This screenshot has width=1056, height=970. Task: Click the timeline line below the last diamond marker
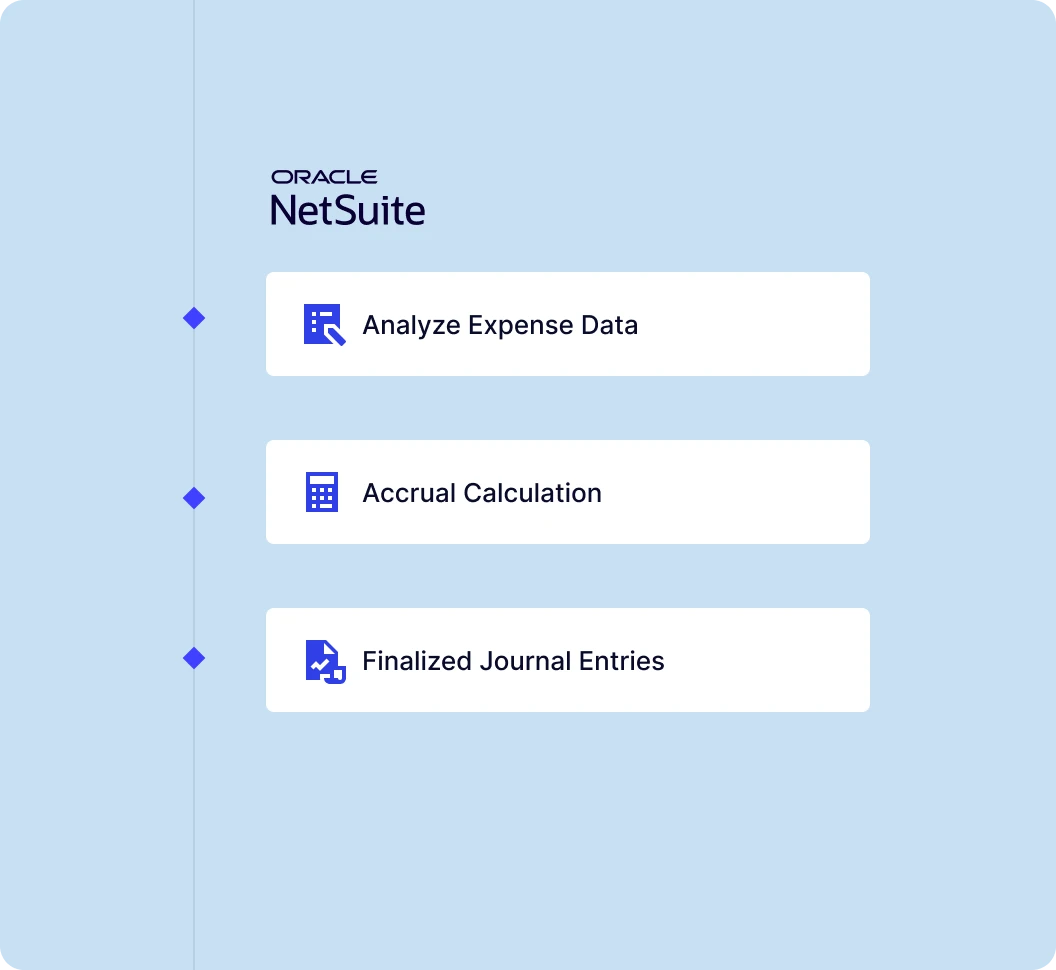point(194,820)
